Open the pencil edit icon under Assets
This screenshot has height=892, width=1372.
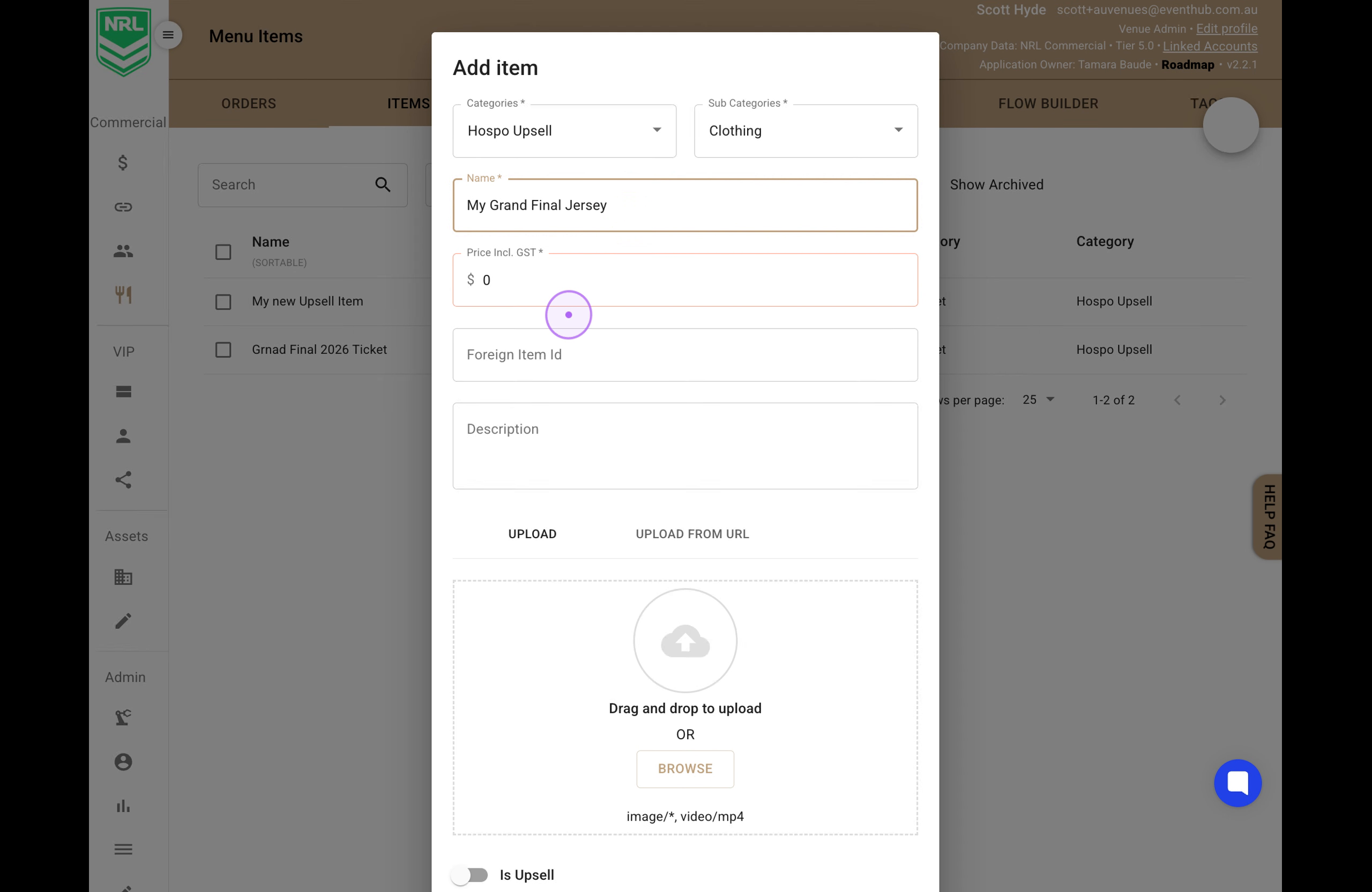[123, 621]
